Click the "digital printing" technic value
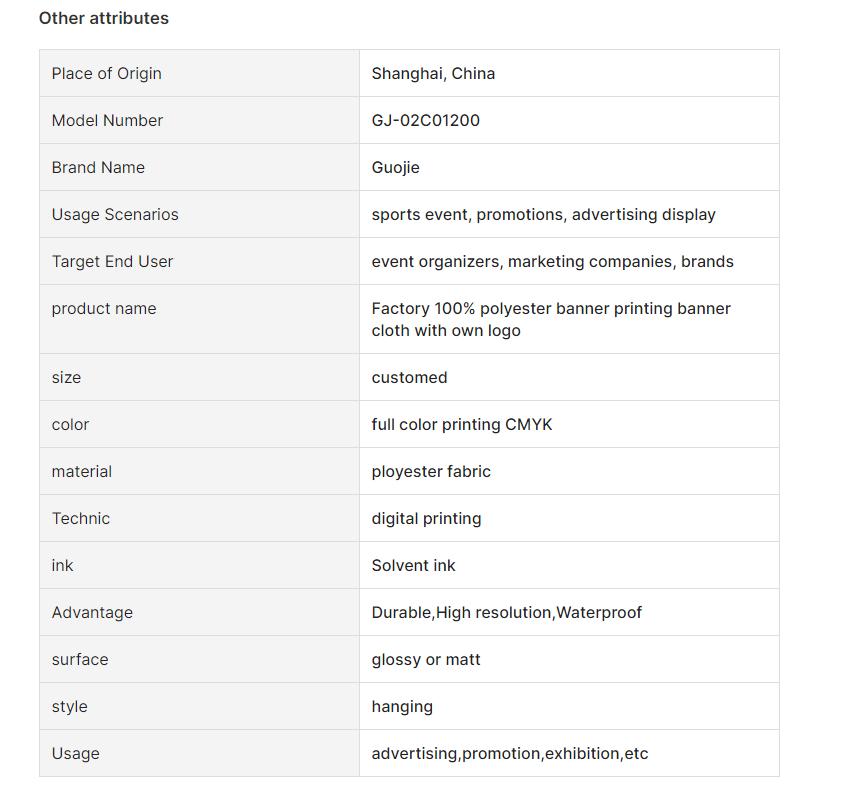The height and width of the screenshot is (794, 841). pos(426,518)
